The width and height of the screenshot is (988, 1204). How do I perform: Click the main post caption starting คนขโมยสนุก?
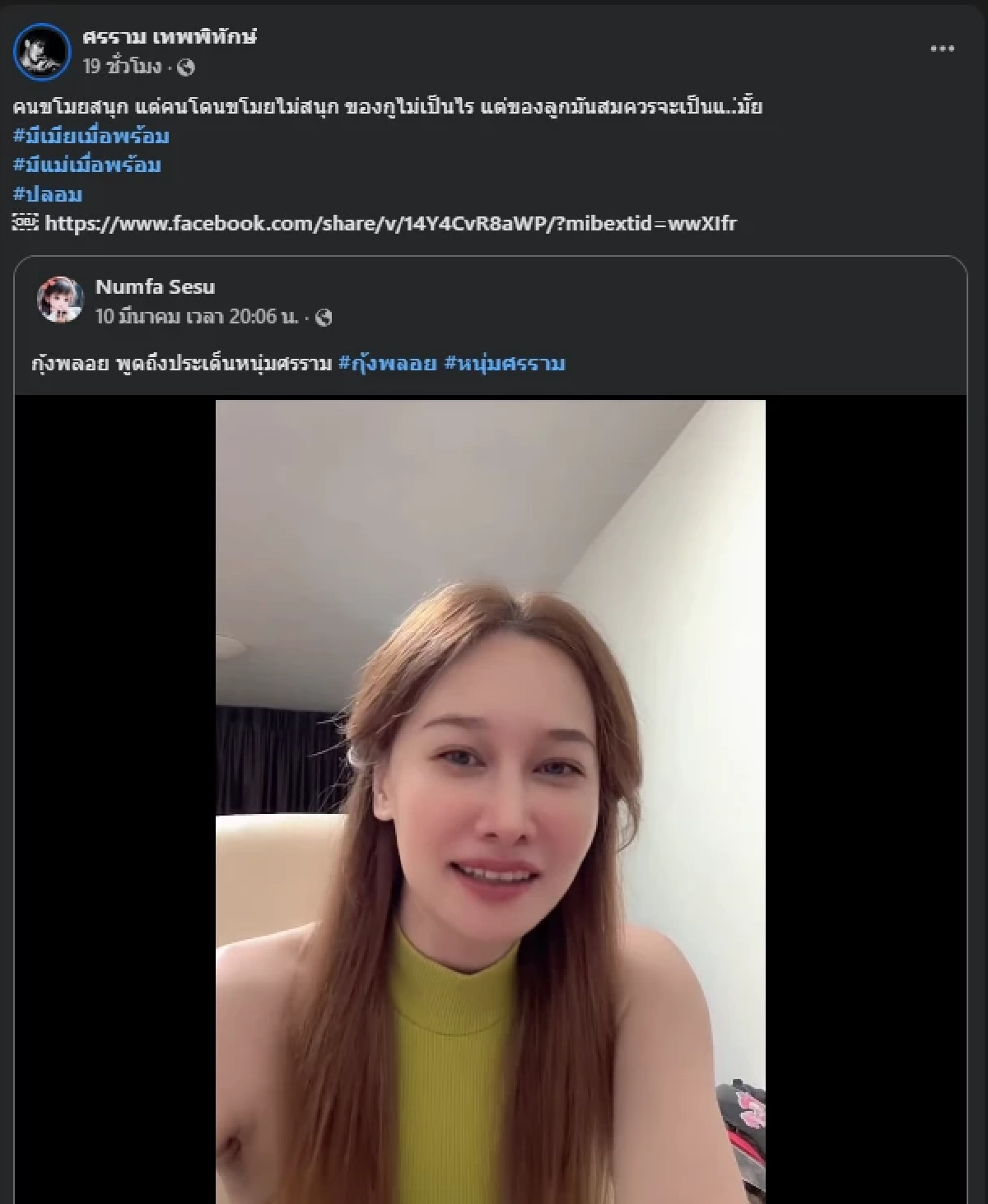(x=387, y=107)
